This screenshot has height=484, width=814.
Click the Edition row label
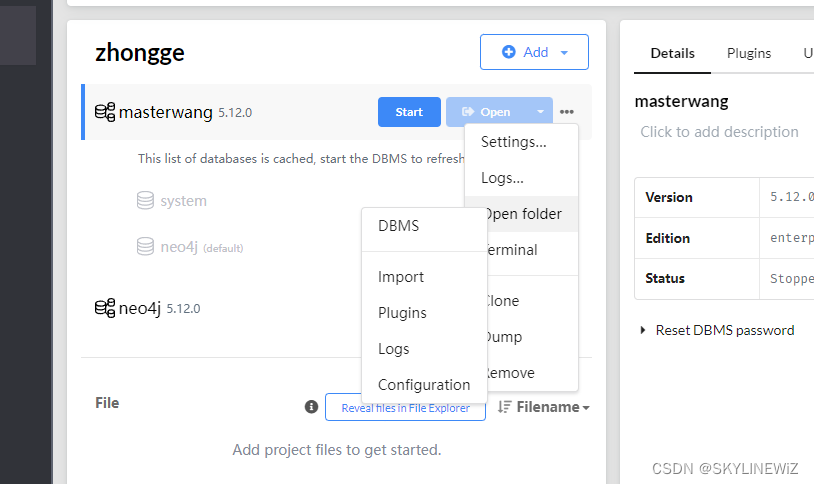tap(668, 238)
